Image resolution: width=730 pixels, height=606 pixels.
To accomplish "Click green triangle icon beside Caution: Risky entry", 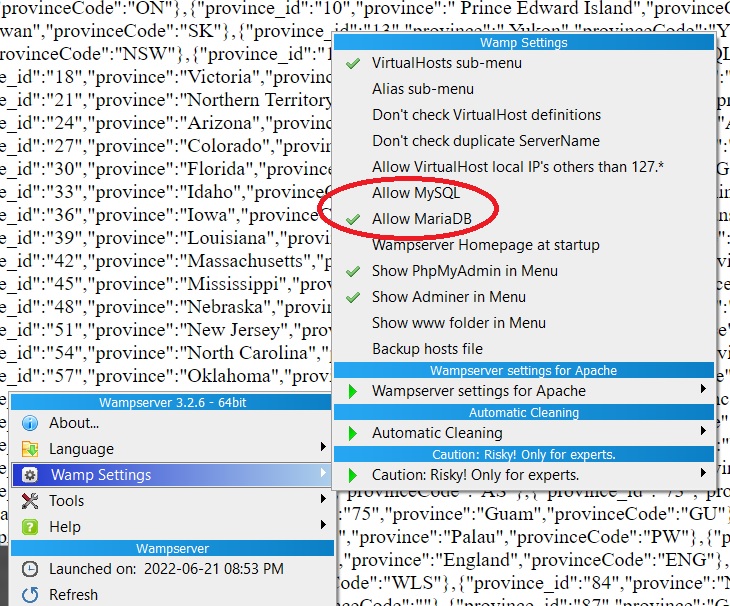I will [353, 475].
